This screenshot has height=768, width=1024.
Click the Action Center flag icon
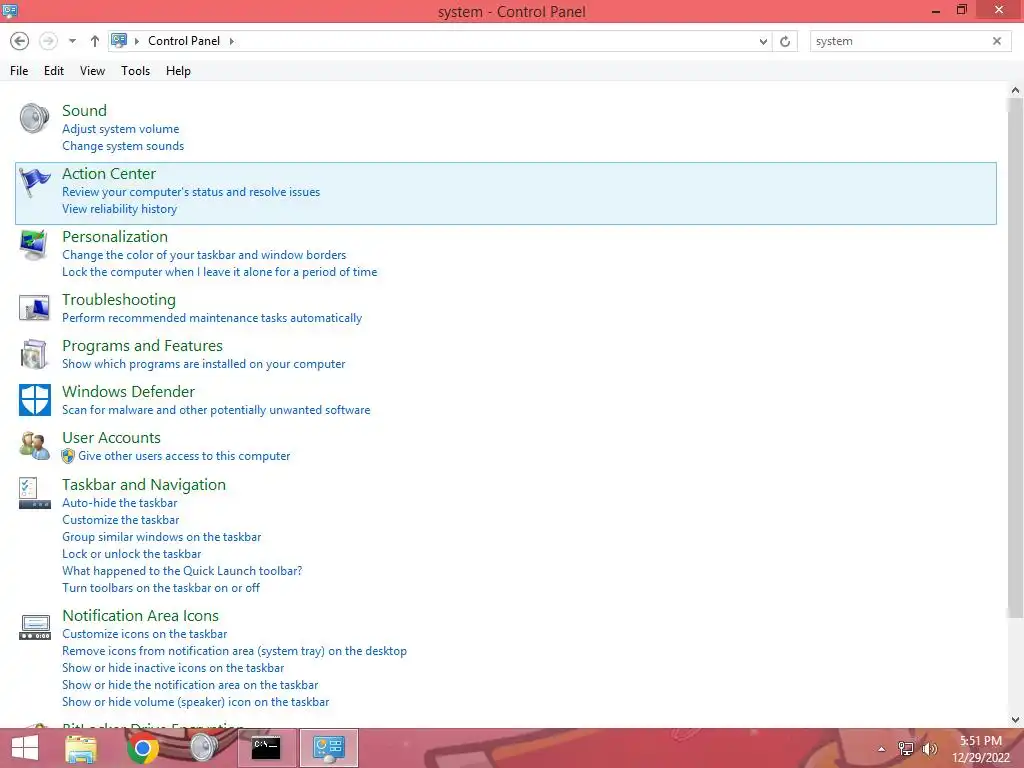tap(34, 182)
